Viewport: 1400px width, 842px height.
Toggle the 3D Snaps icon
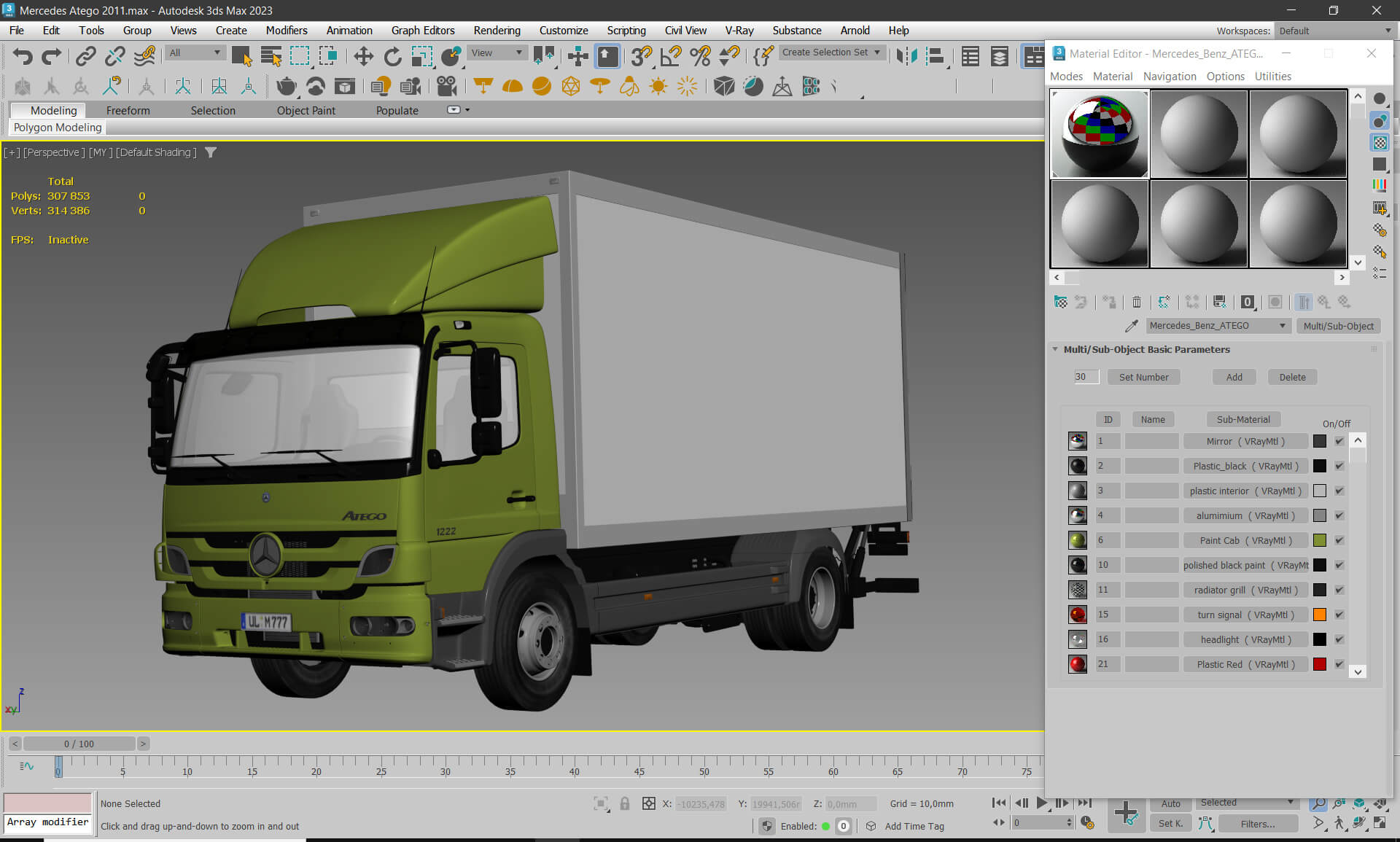[642, 56]
